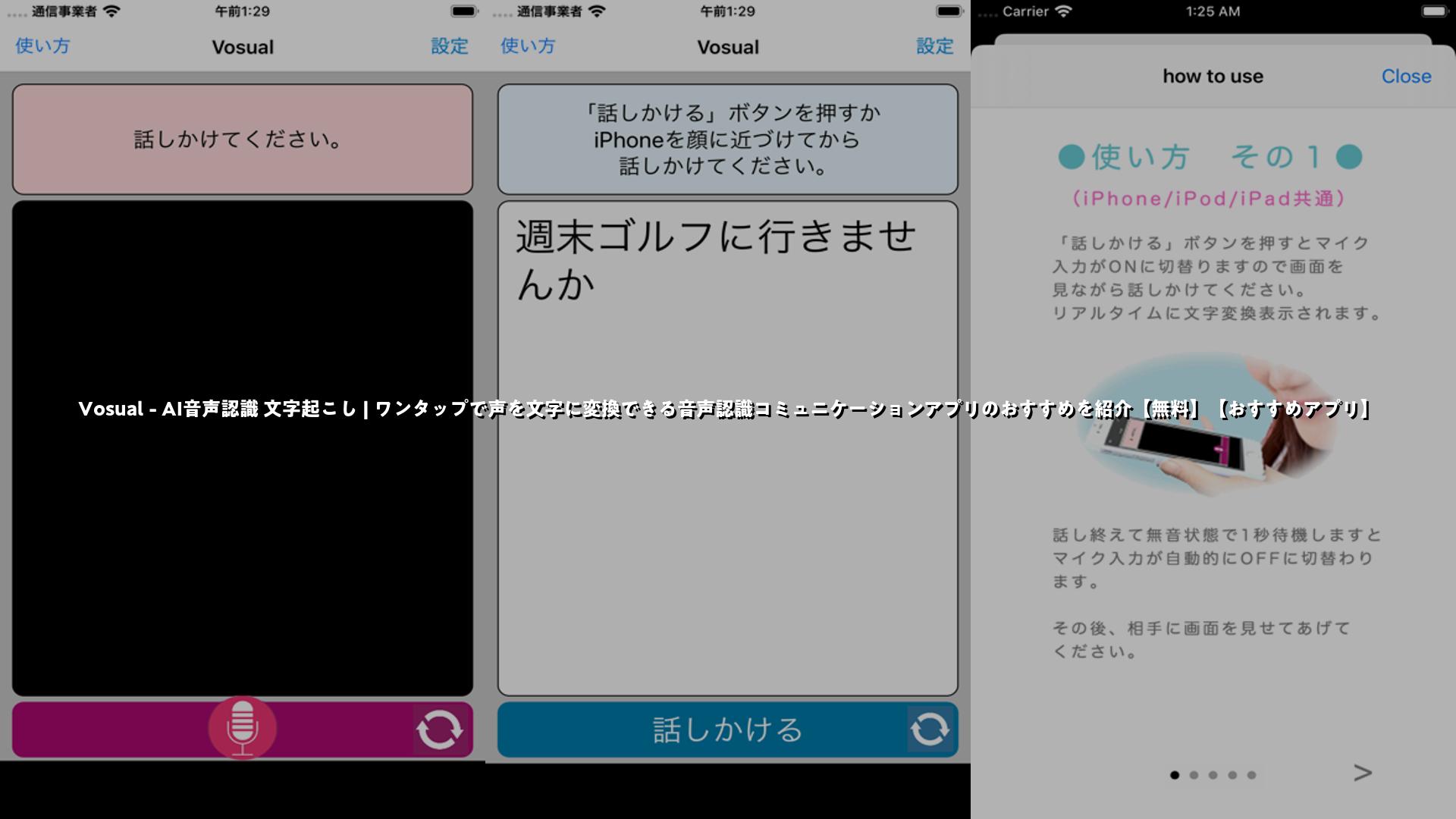Click the ●使い方 その1● heading
Screen dimensions: 1456x819
point(1210,157)
